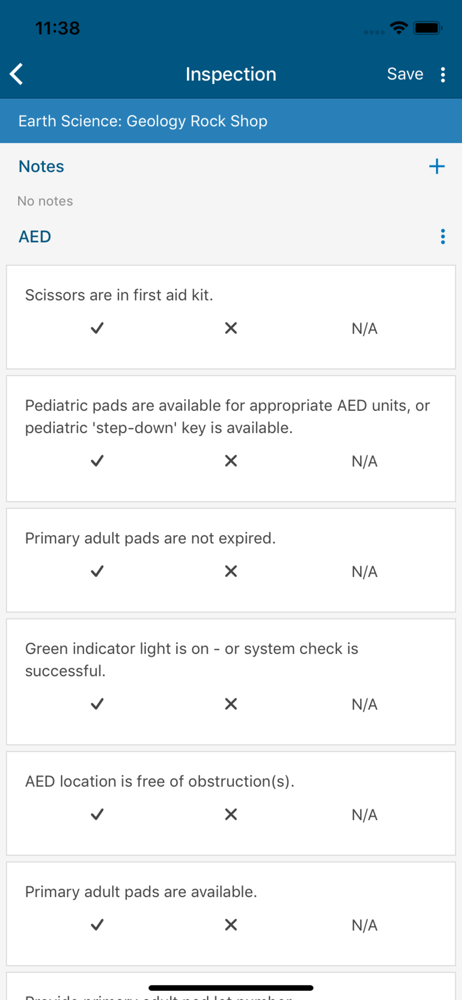Mark pediatric pads item with the X

pos(231,461)
